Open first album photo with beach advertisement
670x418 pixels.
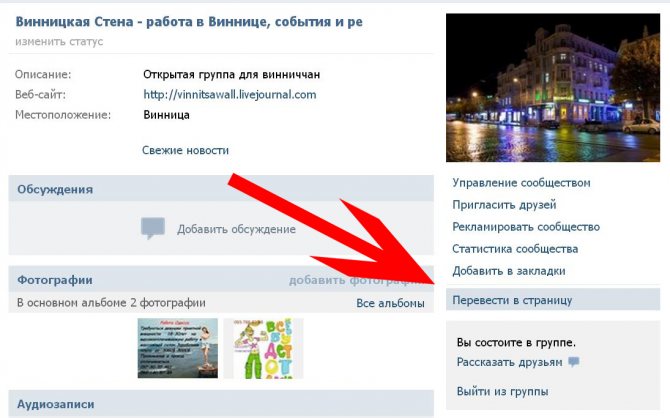coord(178,348)
